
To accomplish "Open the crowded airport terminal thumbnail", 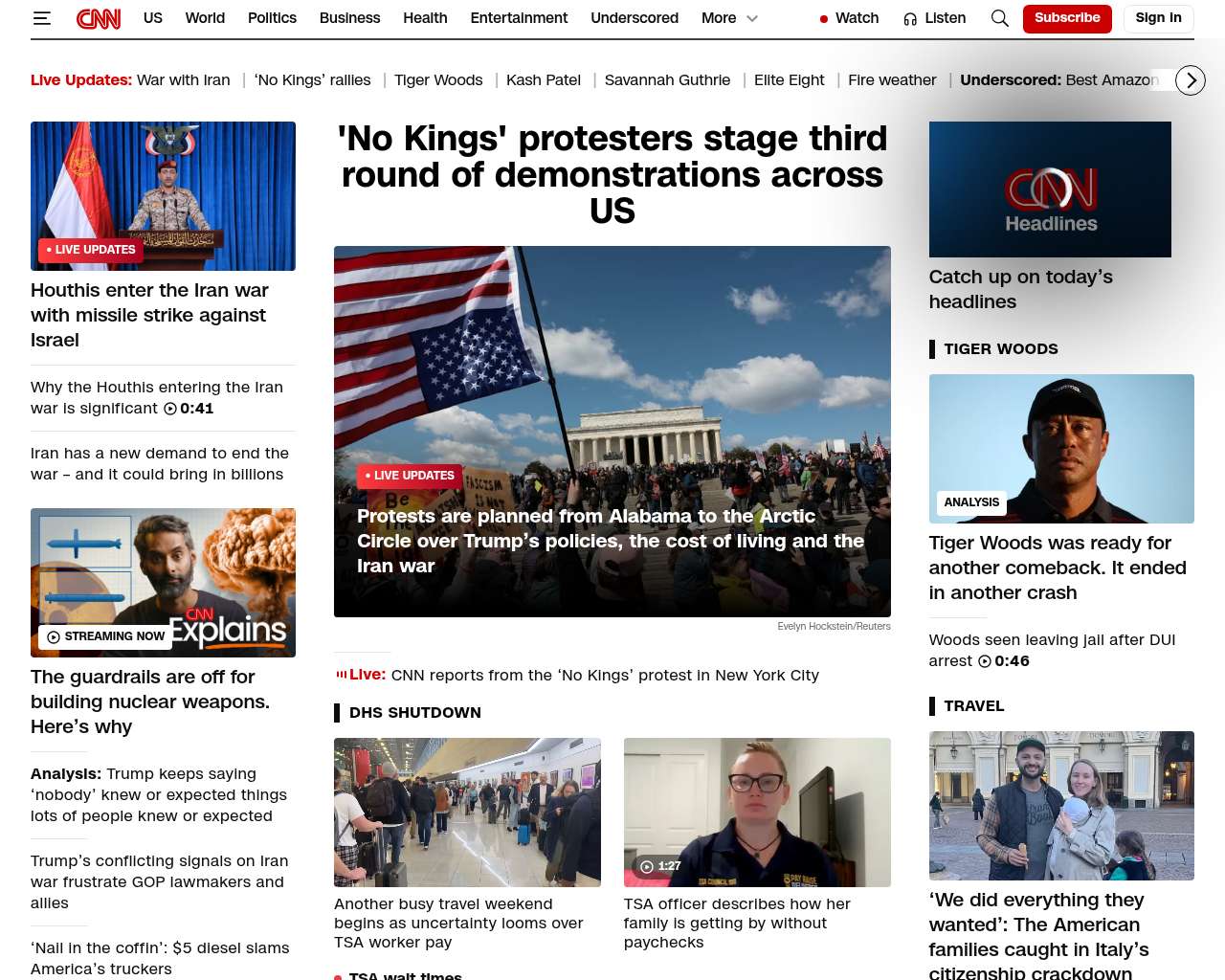I will click(x=467, y=813).
